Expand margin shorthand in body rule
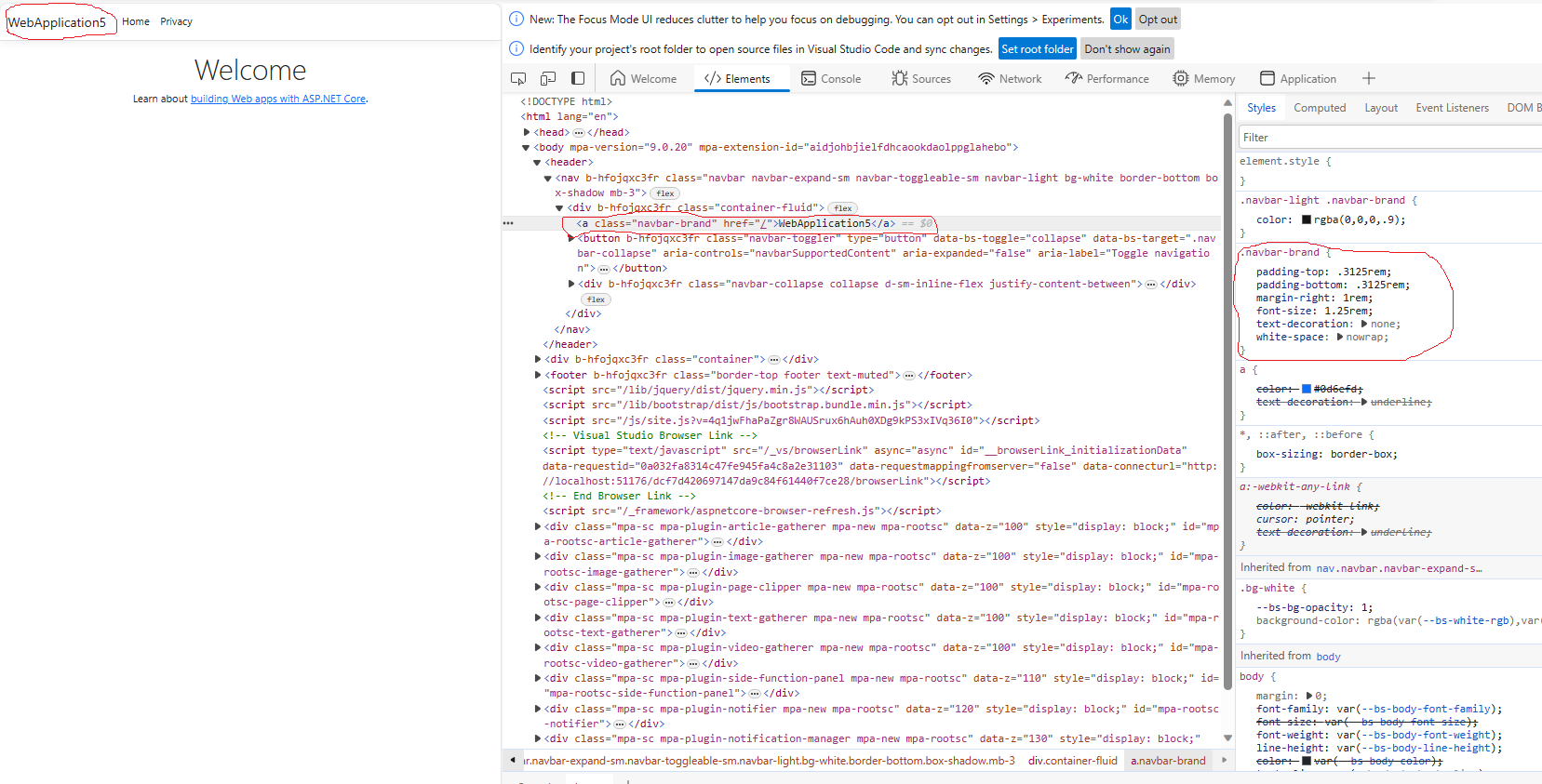Viewport: 1542px width, 784px height. point(1308,696)
